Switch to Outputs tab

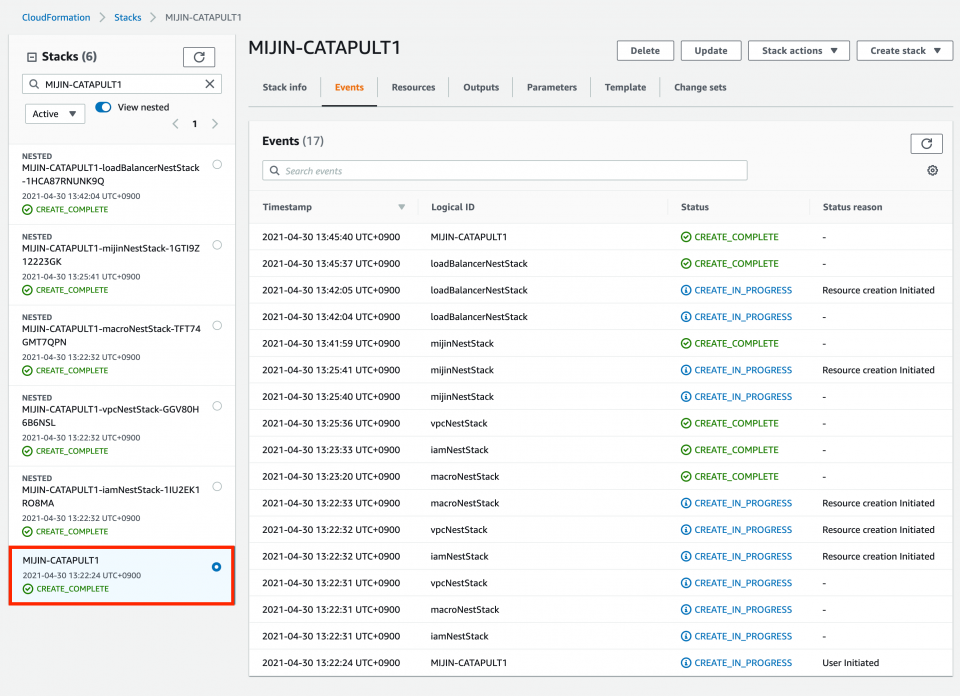[481, 88]
